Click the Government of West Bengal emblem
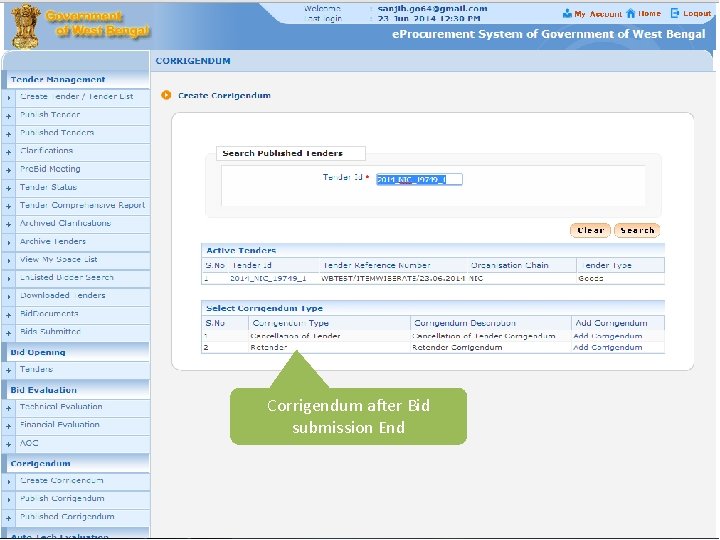Image resolution: width=720 pixels, height=540 pixels. pyautogui.click(x=25, y=26)
